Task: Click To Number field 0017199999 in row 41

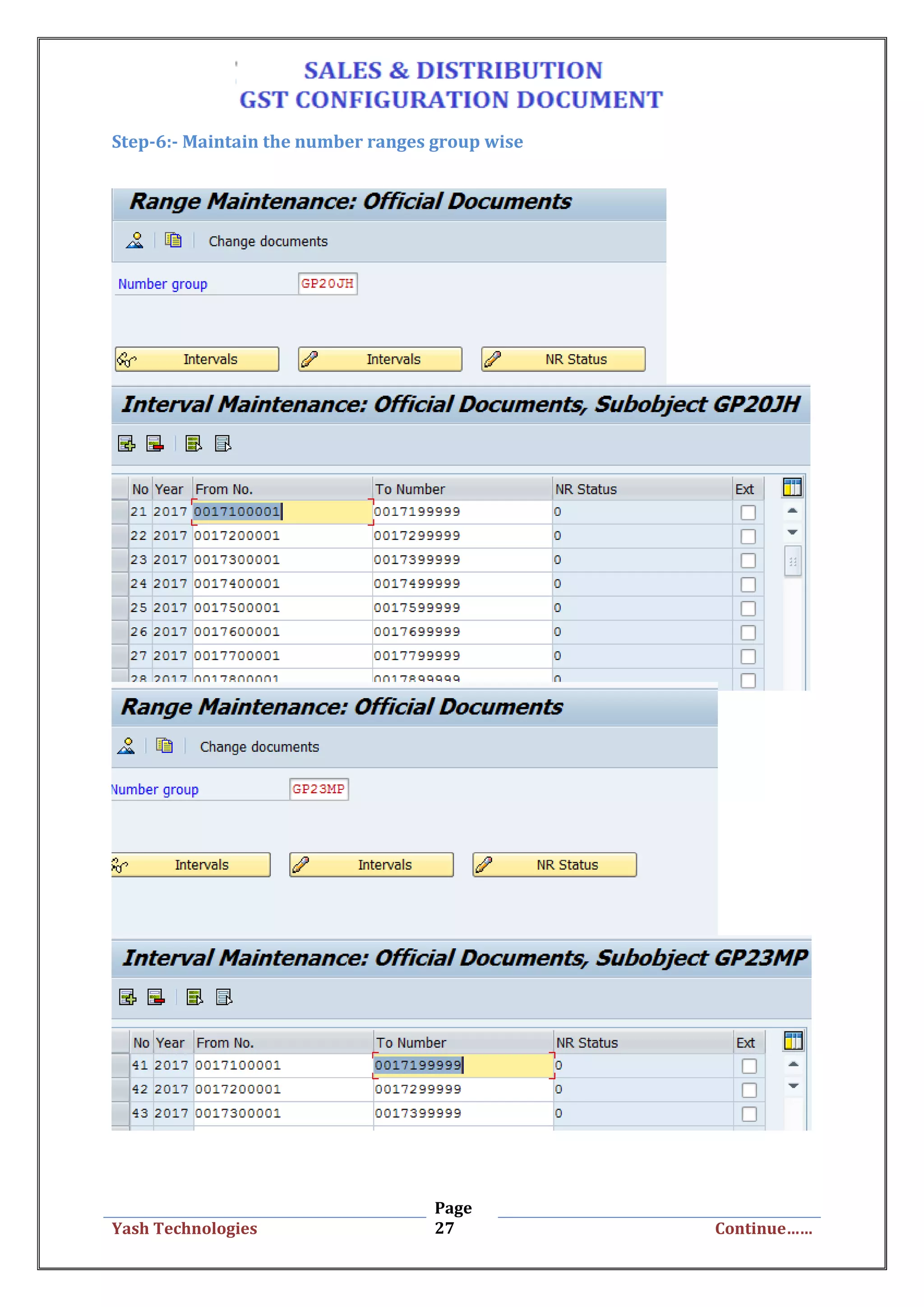Action: tap(463, 1065)
